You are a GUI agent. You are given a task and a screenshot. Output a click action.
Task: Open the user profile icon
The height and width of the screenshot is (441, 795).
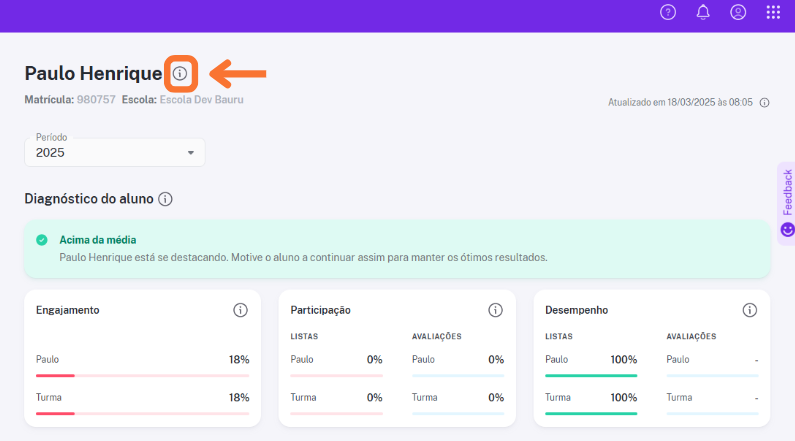(x=738, y=12)
